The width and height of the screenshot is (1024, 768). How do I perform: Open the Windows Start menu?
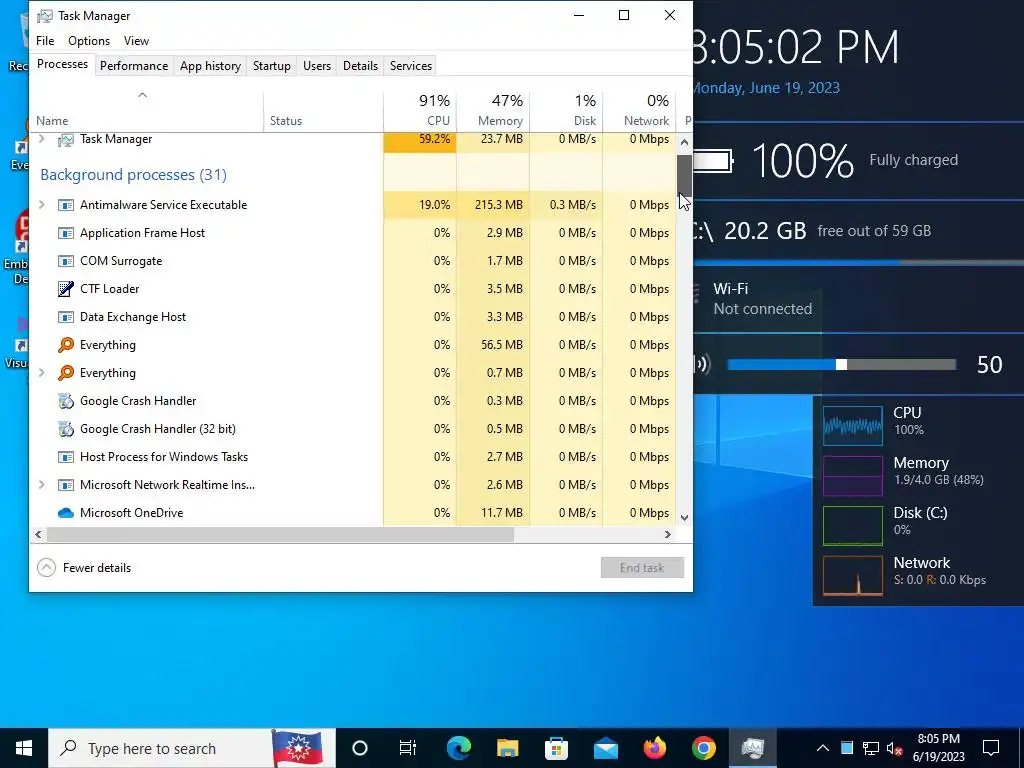[24, 748]
